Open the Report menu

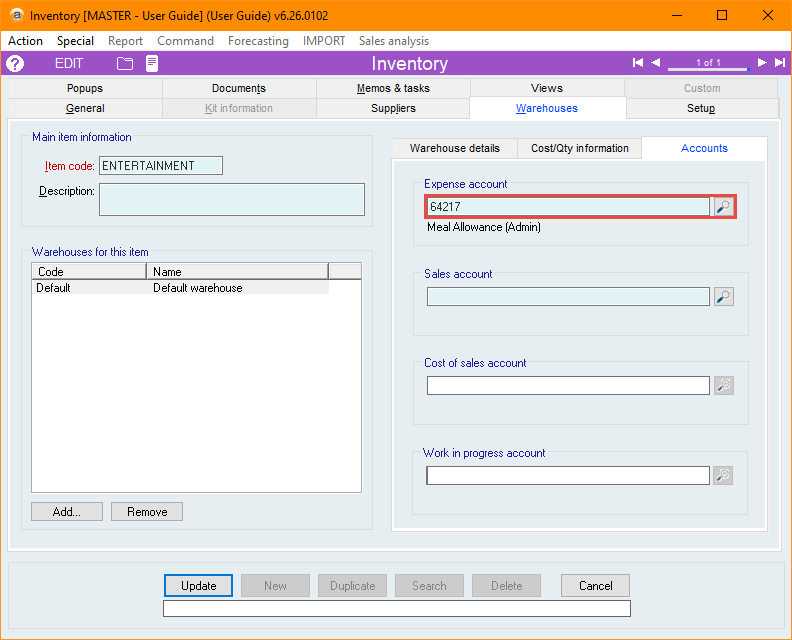pyautogui.click(x=125, y=41)
